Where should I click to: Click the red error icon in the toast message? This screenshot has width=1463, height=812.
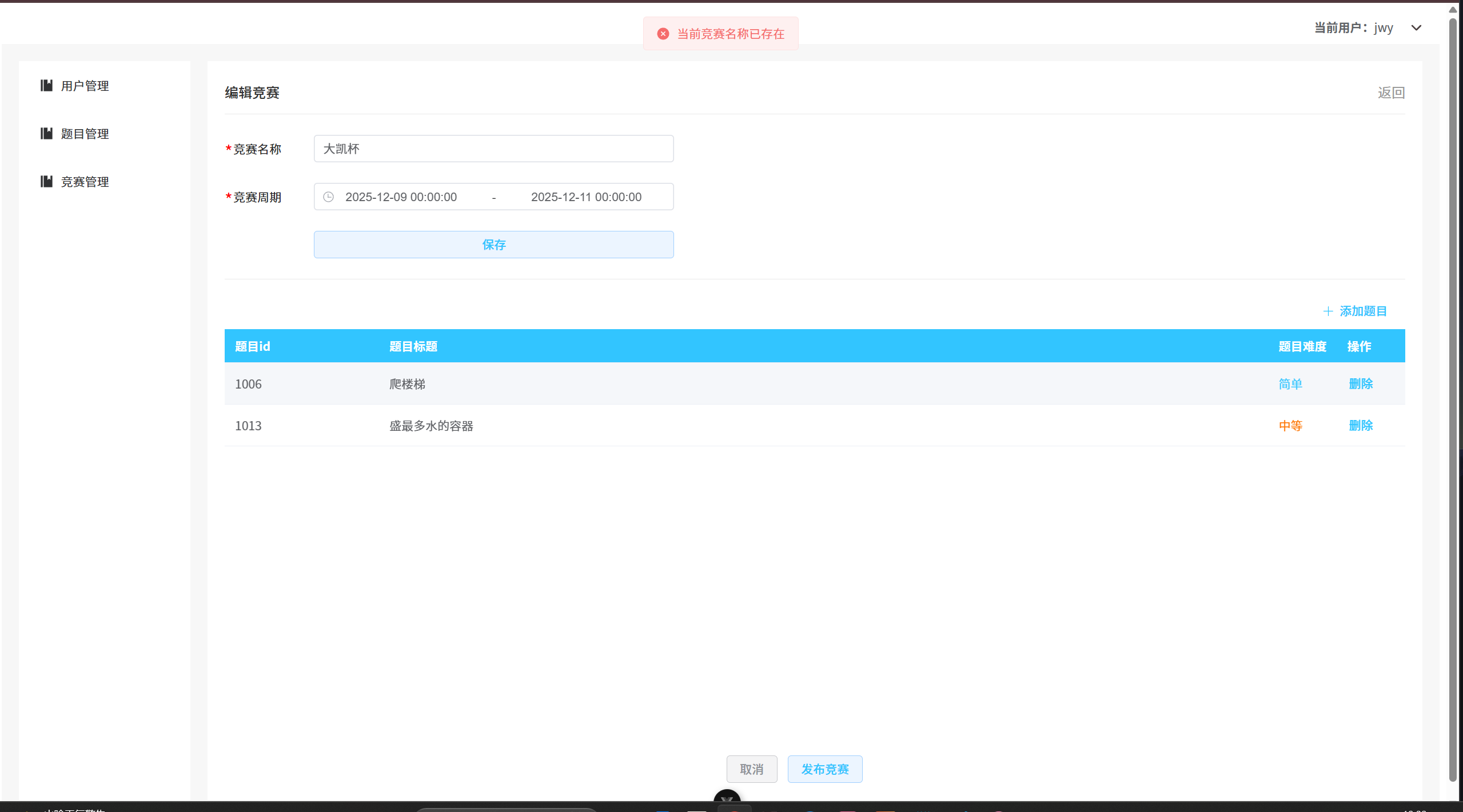[x=662, y=33]
